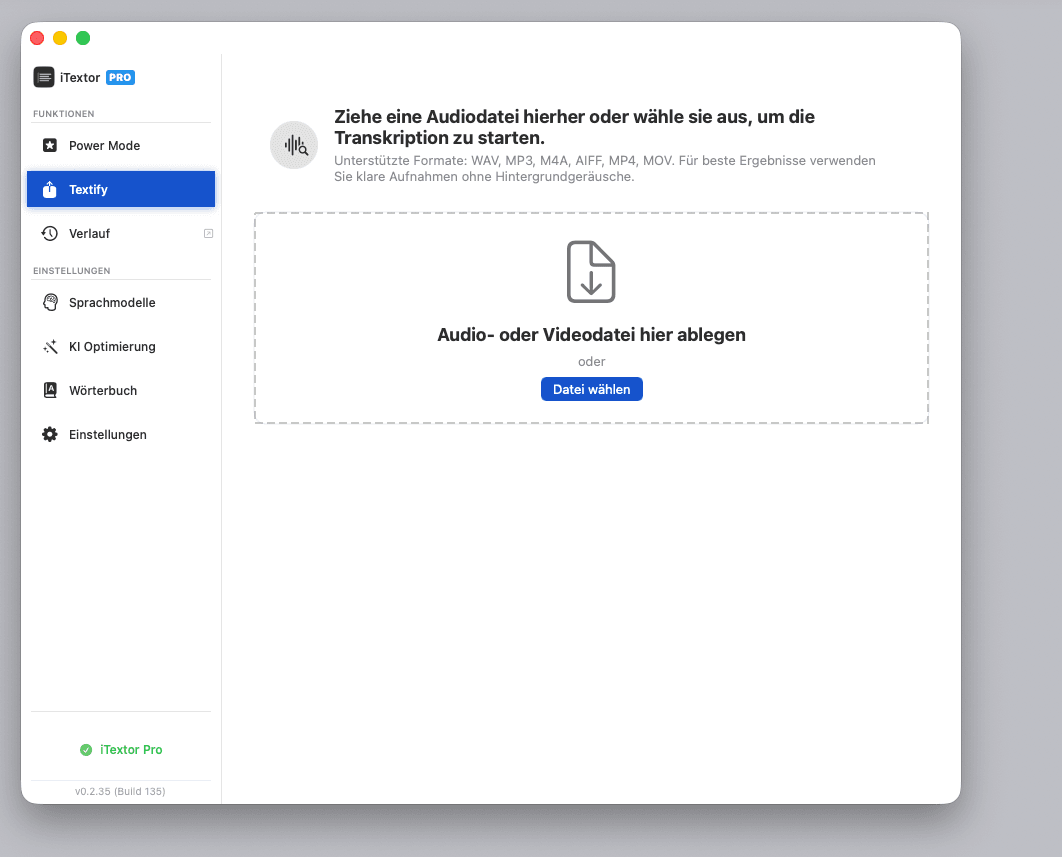
Task: Click the 'Unterstützte Formate' description text
Action: pyautogui.click(x=605, y=169)
